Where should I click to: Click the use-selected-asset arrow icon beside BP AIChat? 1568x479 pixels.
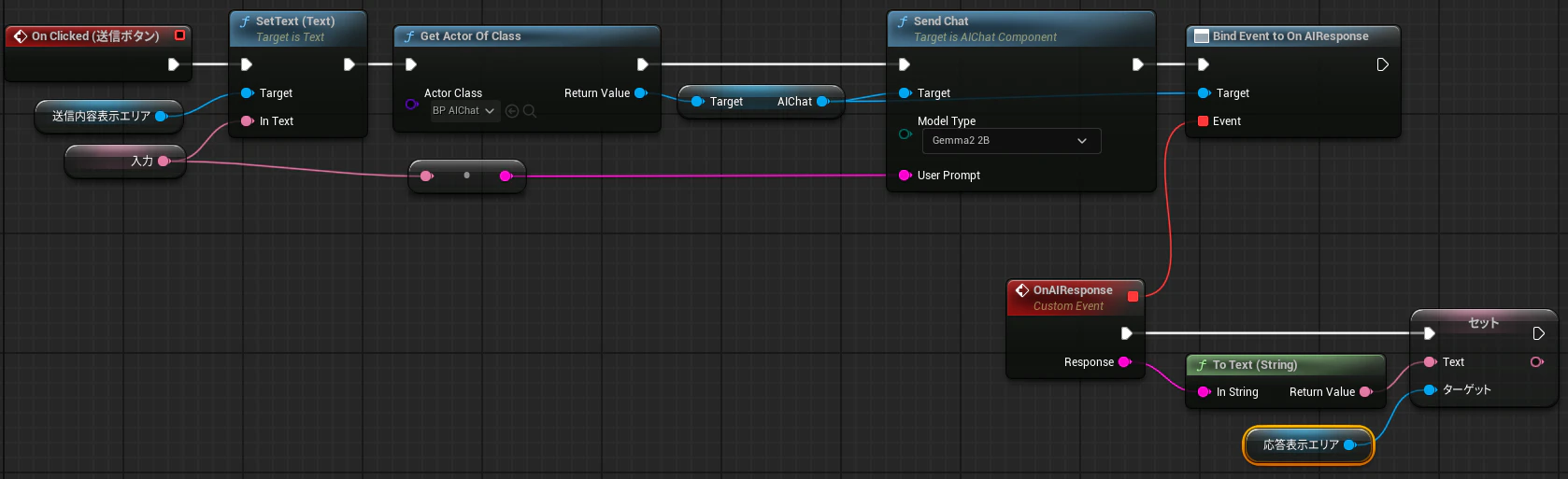pyautogui.click(x=512, y=111)
